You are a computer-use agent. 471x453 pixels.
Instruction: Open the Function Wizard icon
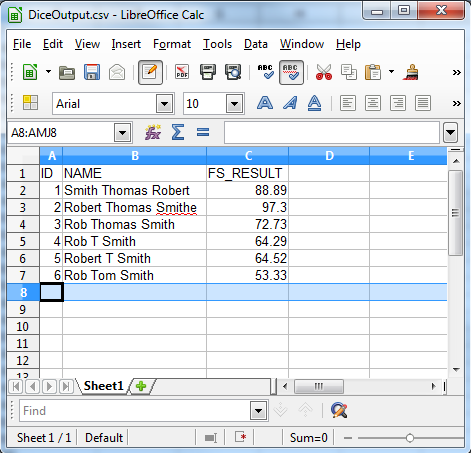tap(153, 133)
